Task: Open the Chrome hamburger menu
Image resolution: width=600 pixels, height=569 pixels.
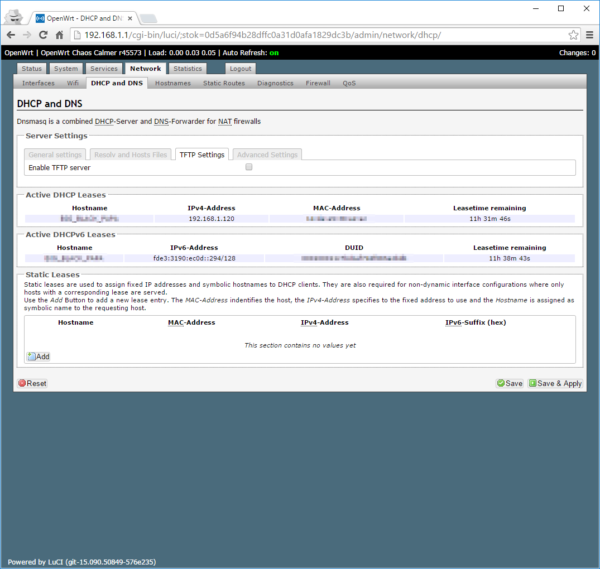Action: pyautogui.click(x=589, y=34)
